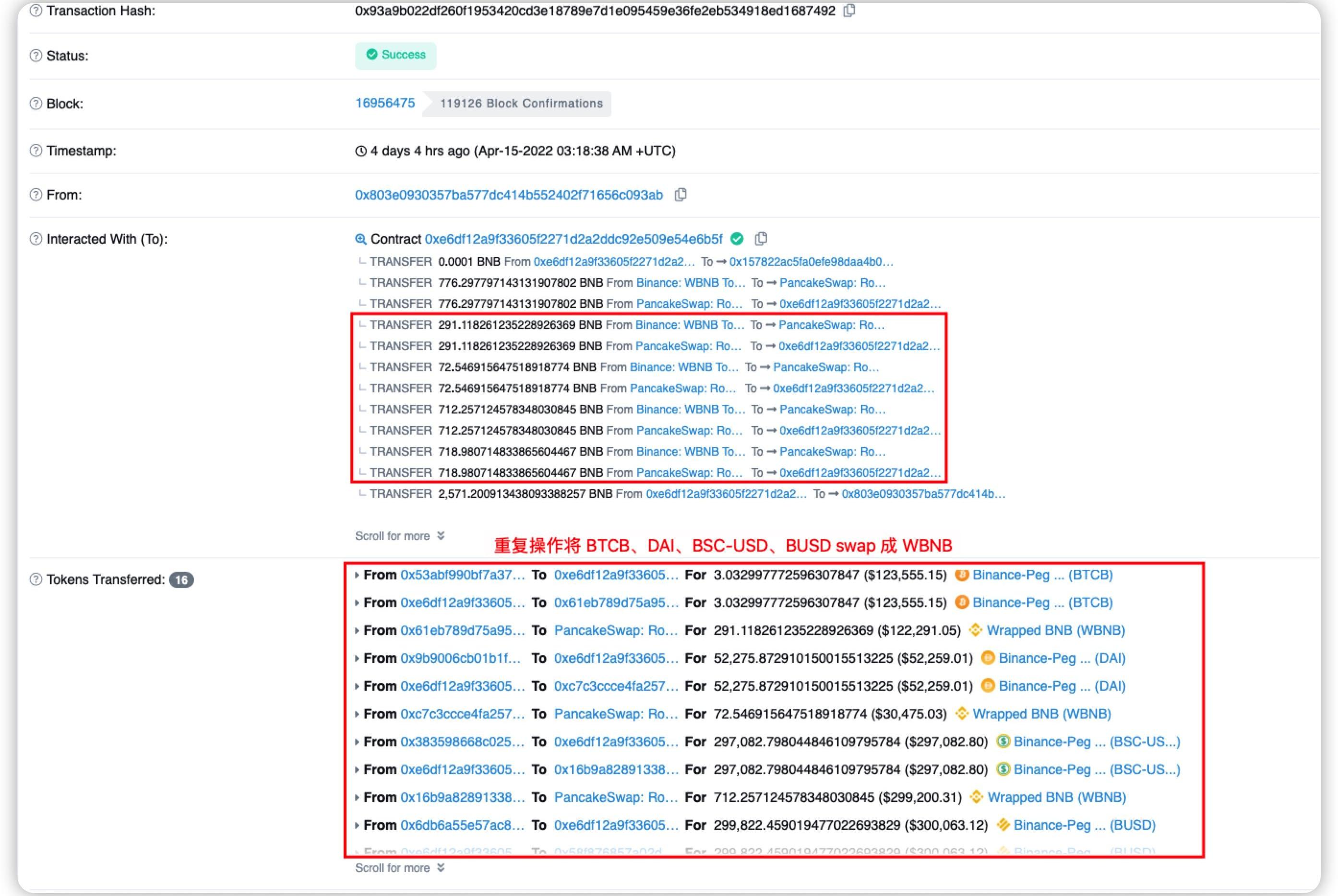Click the 119126 Block Confirmations badge
The image size is (1338, 896).
coord(517,104)
